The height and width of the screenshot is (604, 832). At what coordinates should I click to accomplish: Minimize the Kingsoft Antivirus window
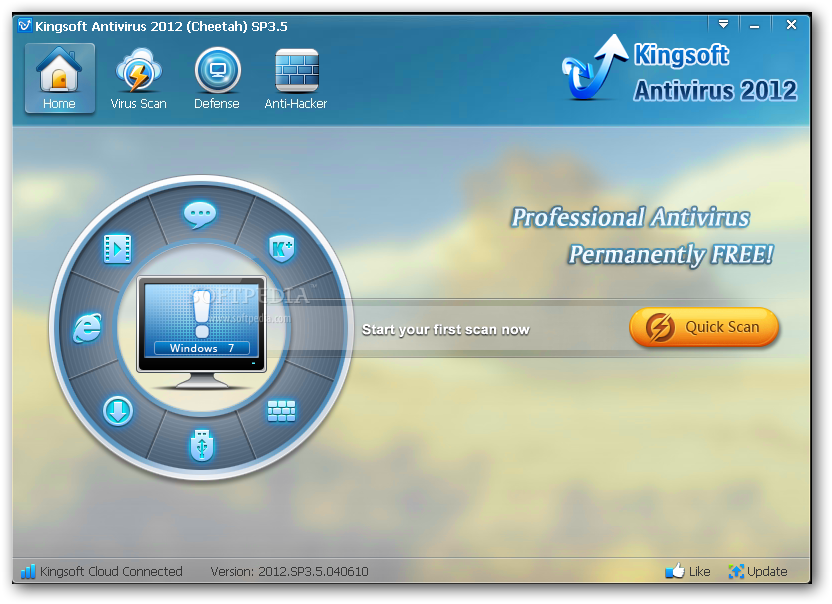tap(754, 25)
